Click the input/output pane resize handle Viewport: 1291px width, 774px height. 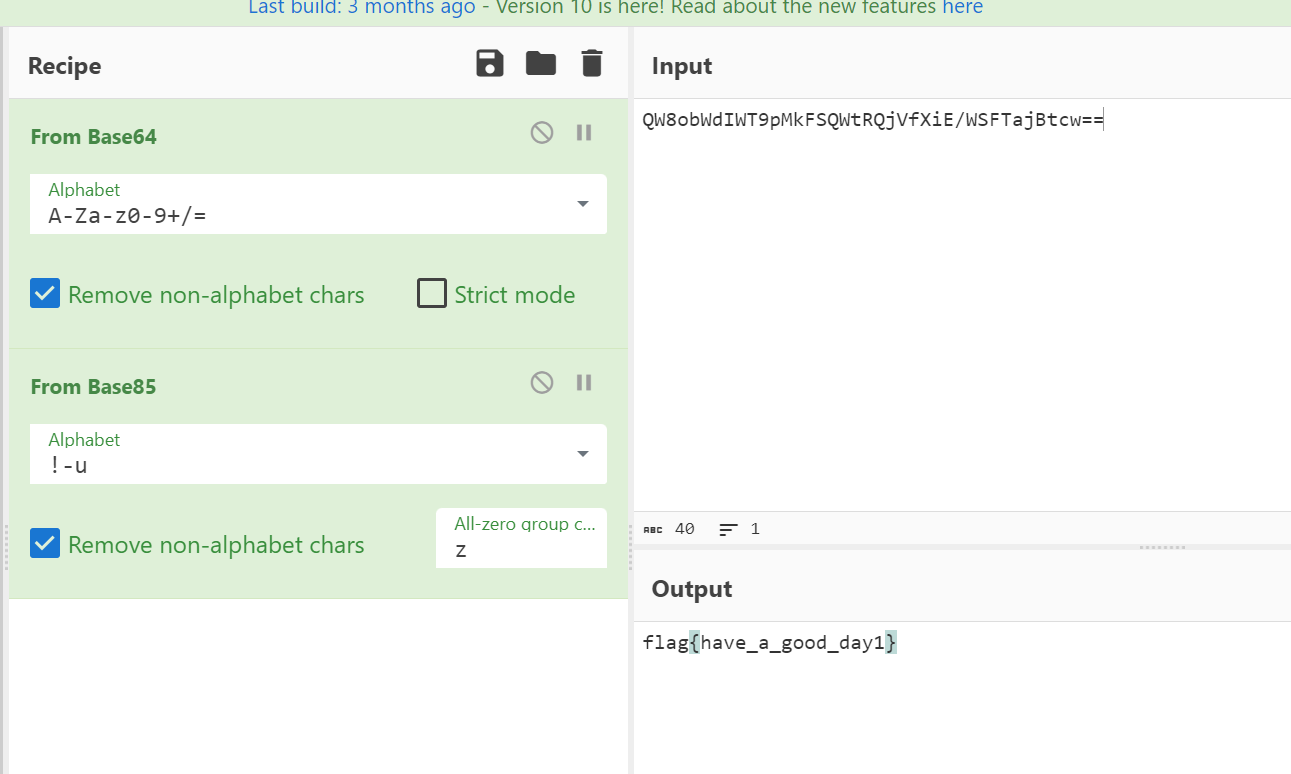tap(1162, 547)
